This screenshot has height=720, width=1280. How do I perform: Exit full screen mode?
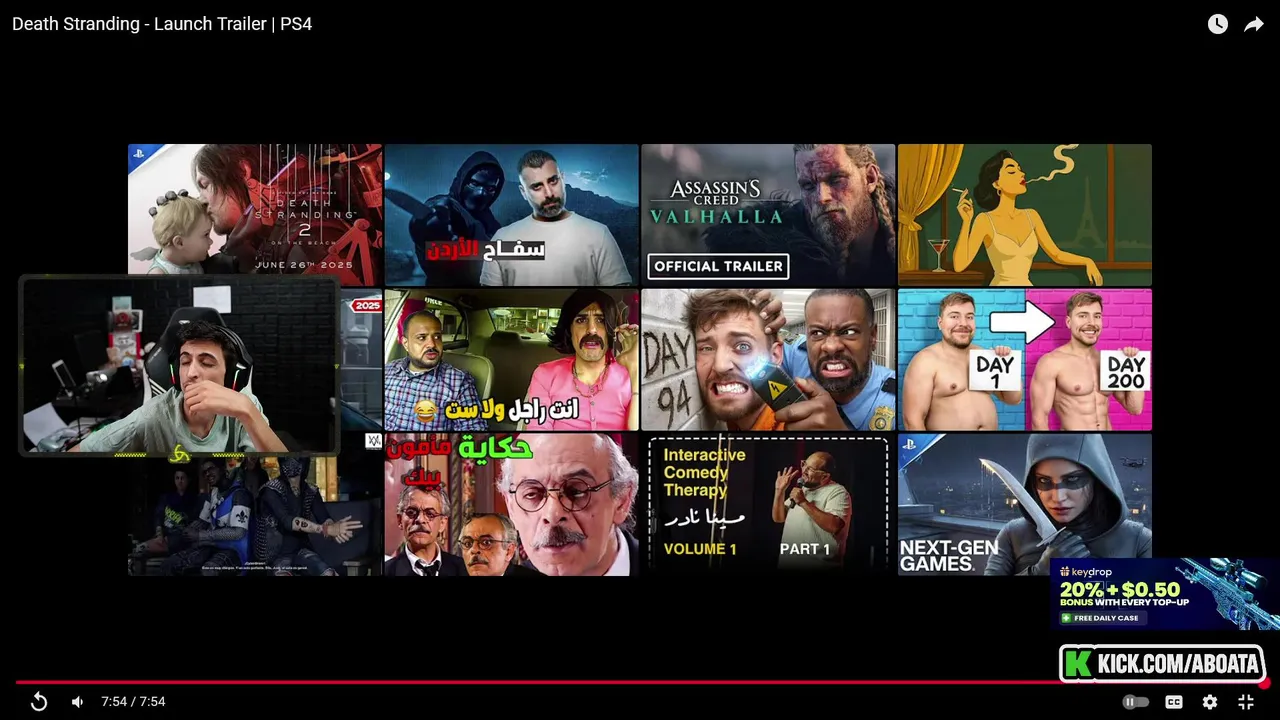pos(1246,702)
